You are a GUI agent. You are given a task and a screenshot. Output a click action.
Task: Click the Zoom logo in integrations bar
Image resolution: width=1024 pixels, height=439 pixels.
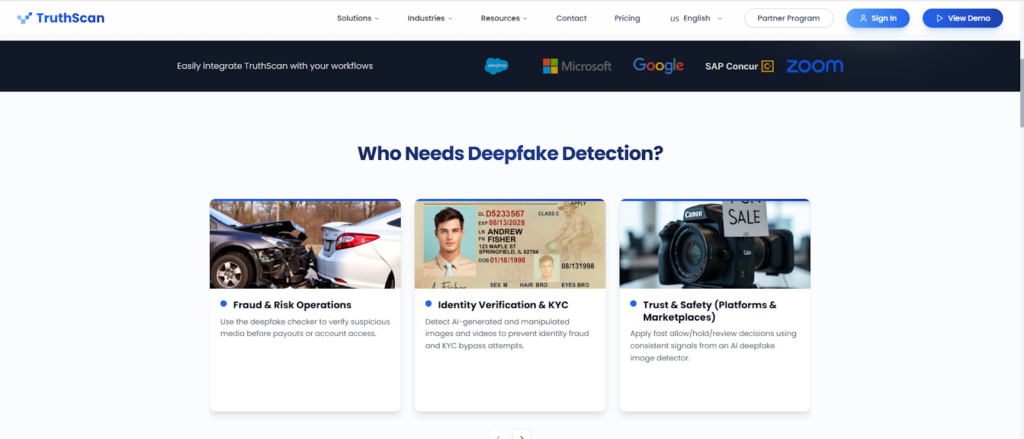pos(814,66)
